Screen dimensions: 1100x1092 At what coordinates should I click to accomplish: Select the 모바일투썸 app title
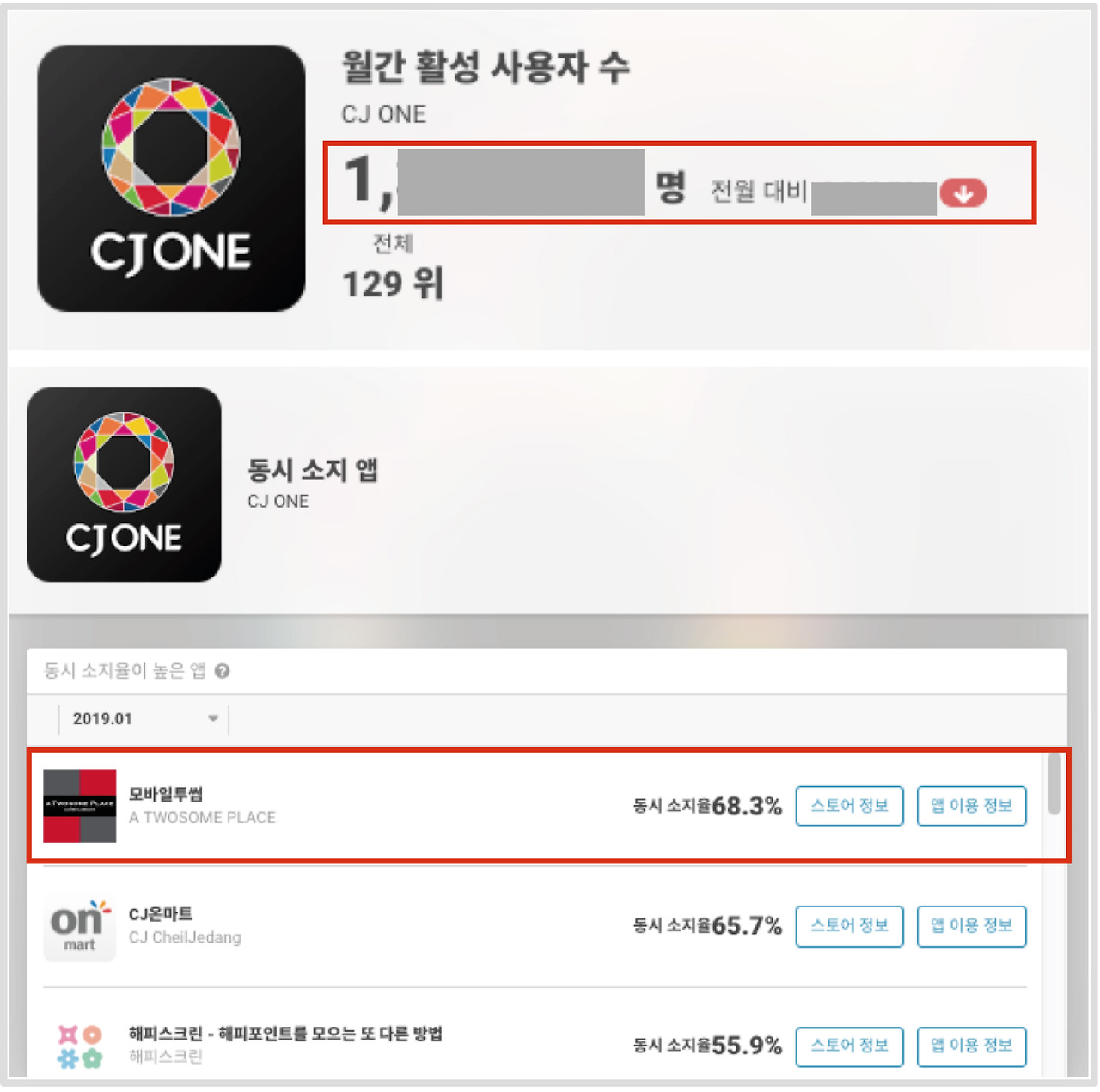pyautogui.click(x=166, y=794)
